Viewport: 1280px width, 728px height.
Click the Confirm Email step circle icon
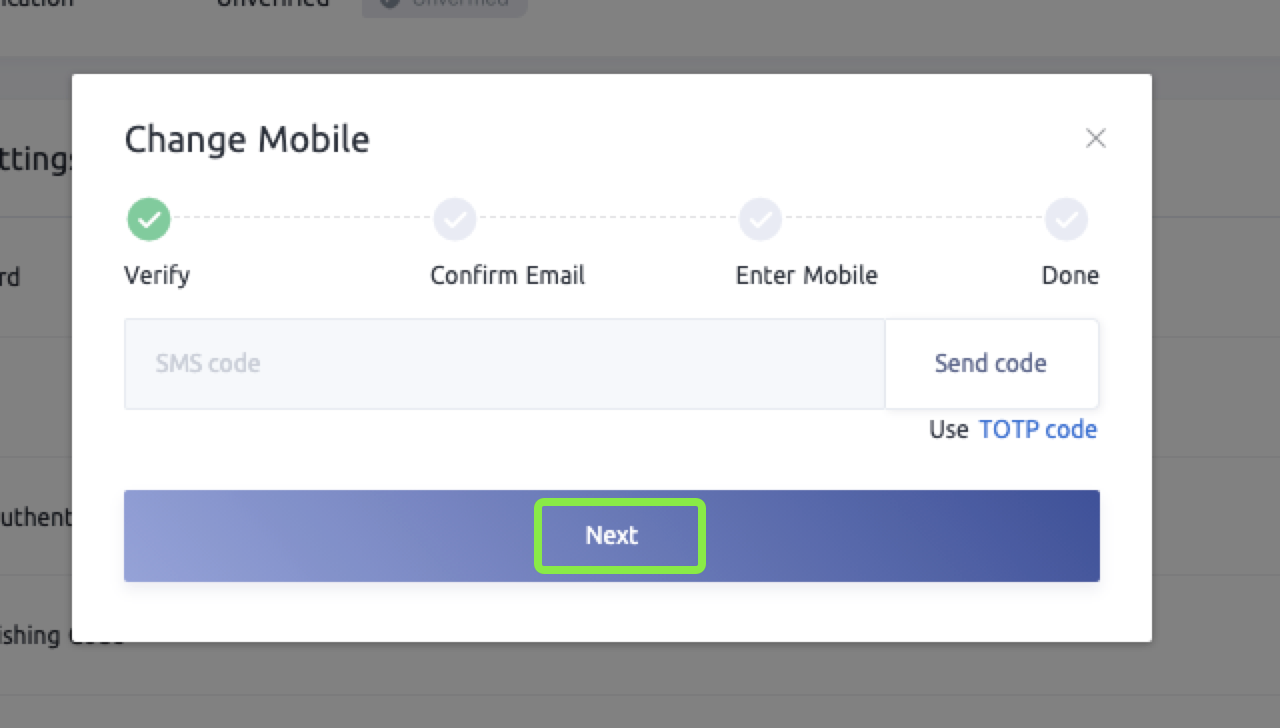pyautogui.click(x=455, y=219)
